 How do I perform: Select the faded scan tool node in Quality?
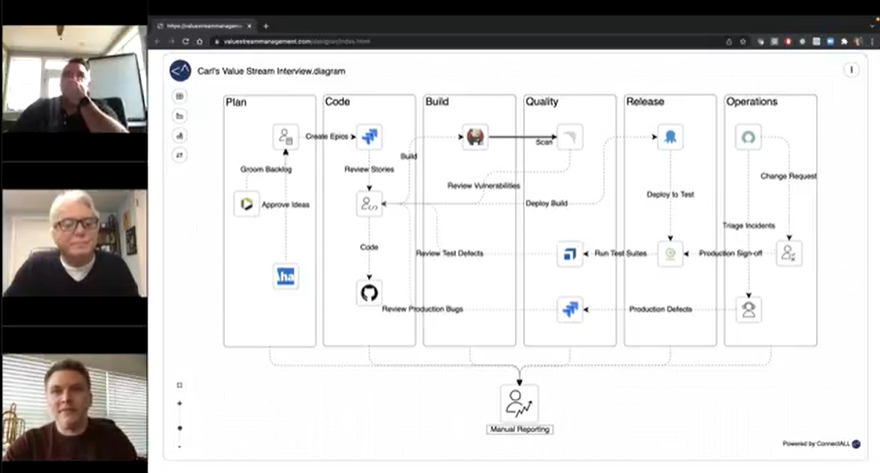[x=570, y=137]
